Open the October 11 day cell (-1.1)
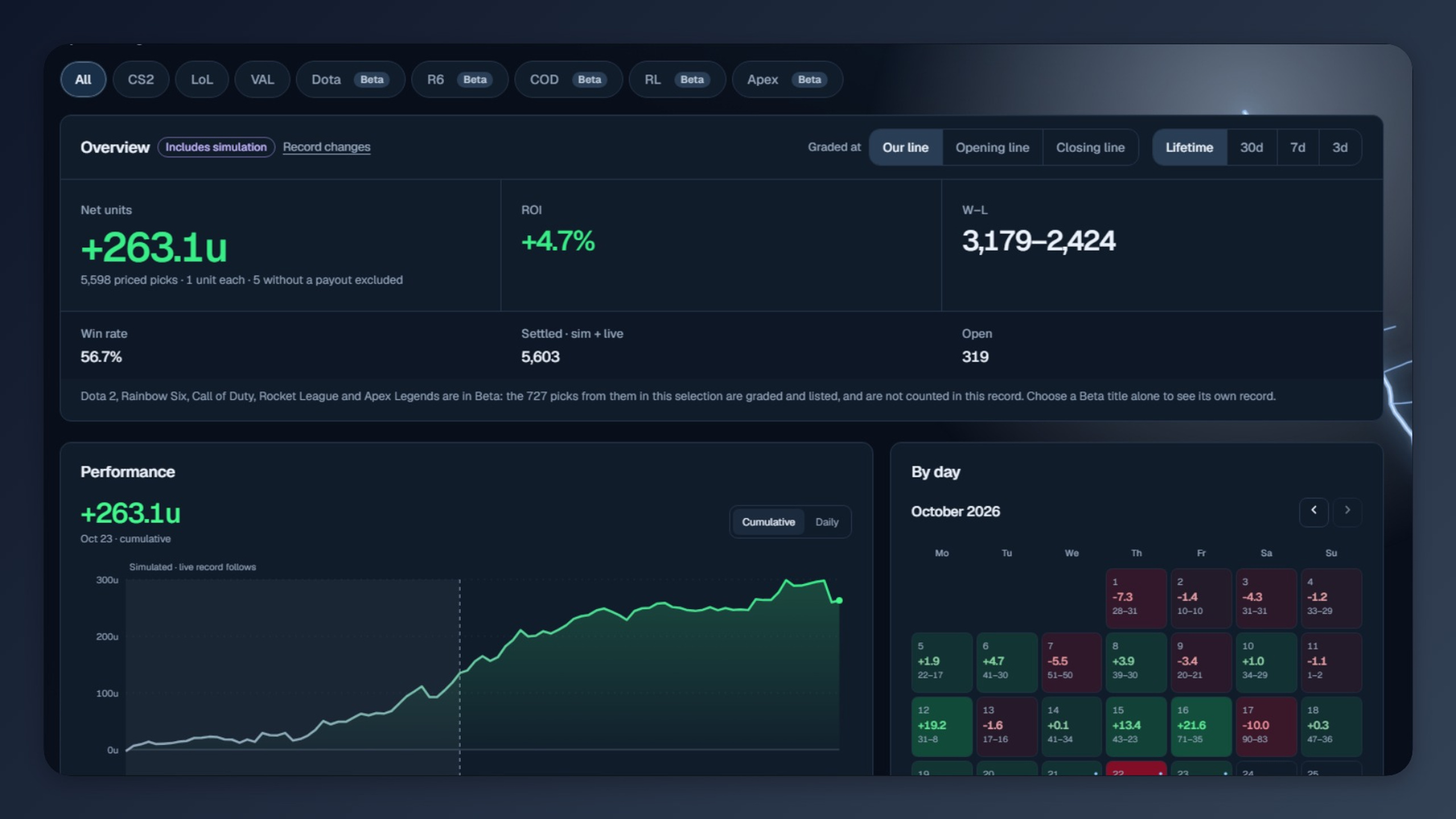This screenshot has width=1456, height=819. (1331, 662)
